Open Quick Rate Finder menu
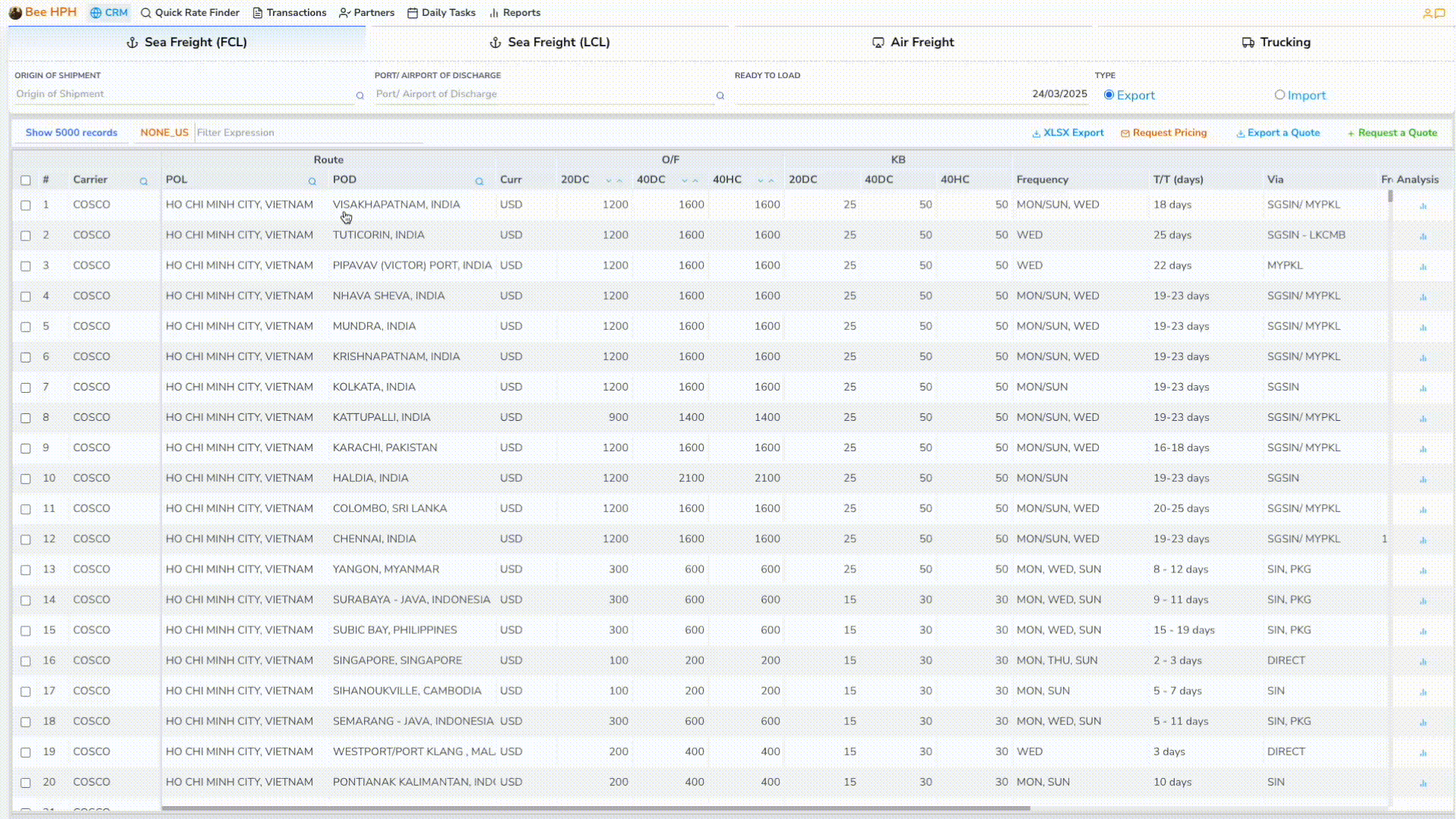 190,13
